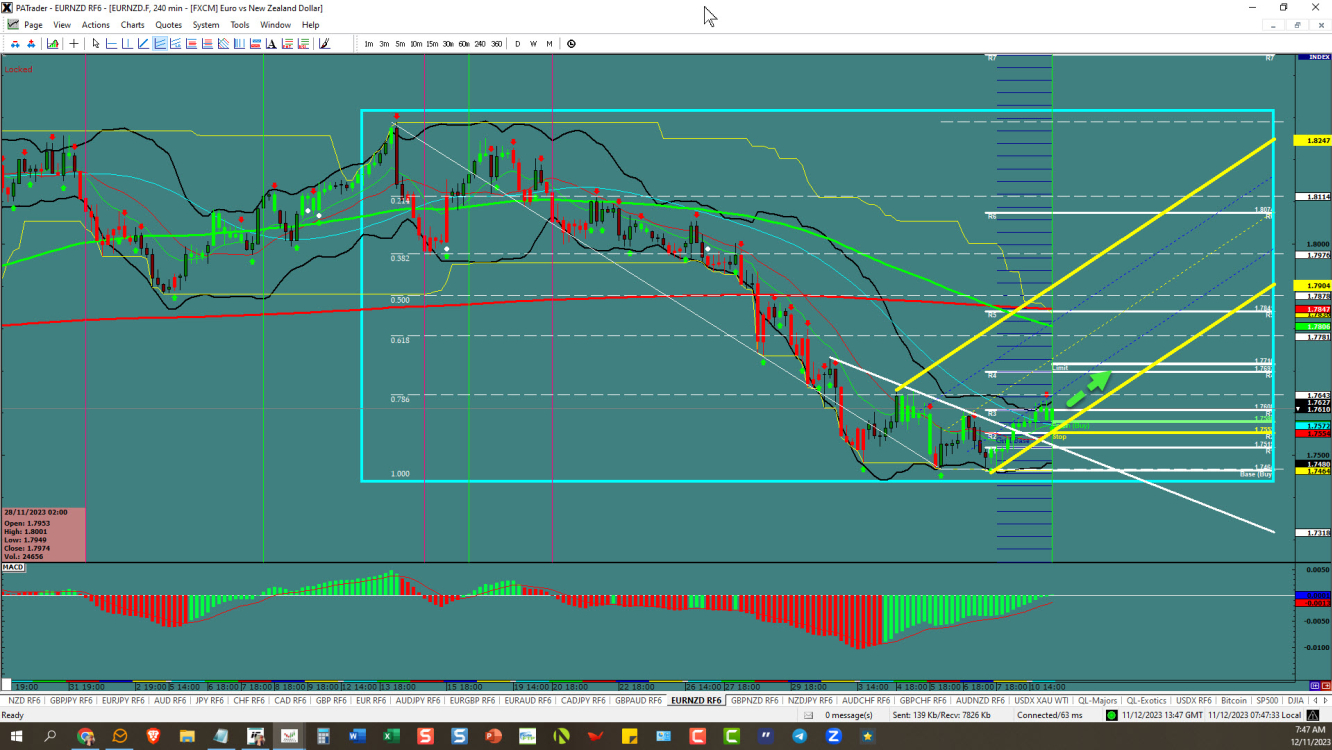
Task: Click the INDEX label at top right
Action: 1313,57
